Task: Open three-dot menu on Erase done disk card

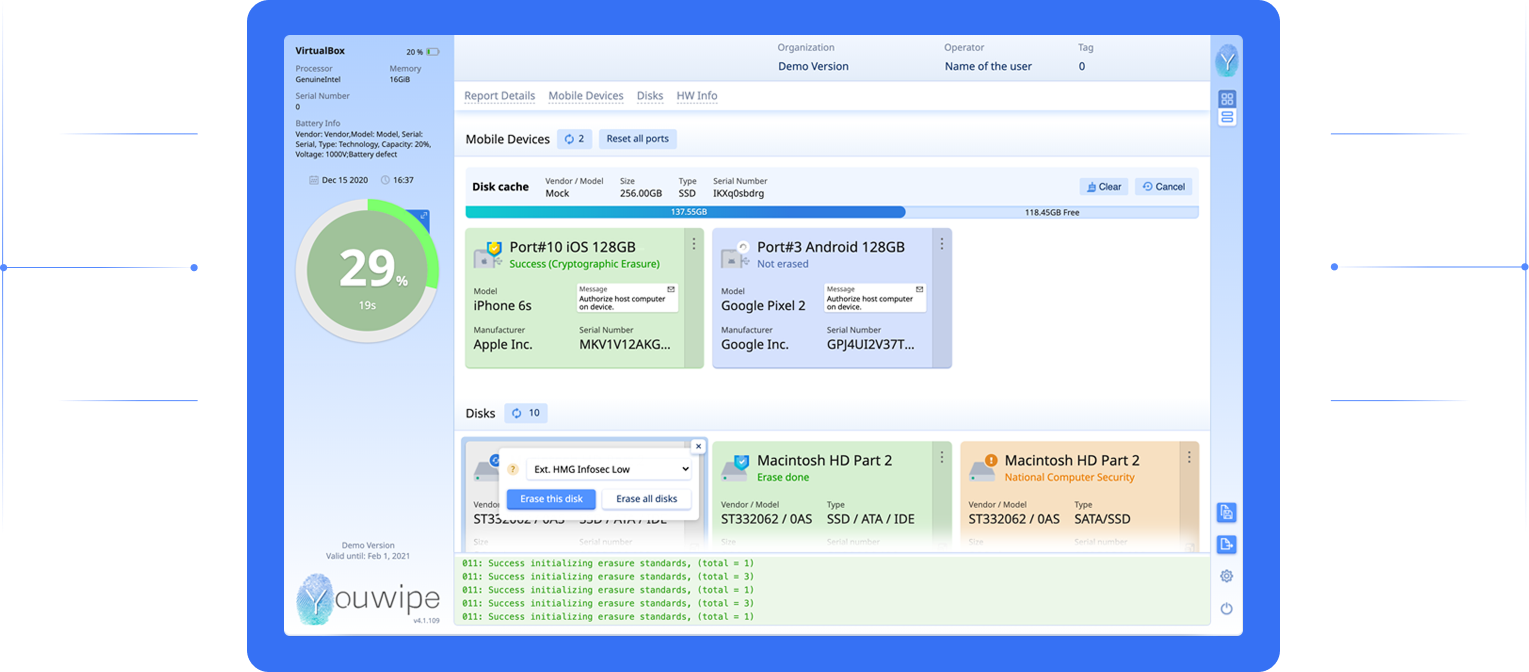Action: click(x=941, y=457)
